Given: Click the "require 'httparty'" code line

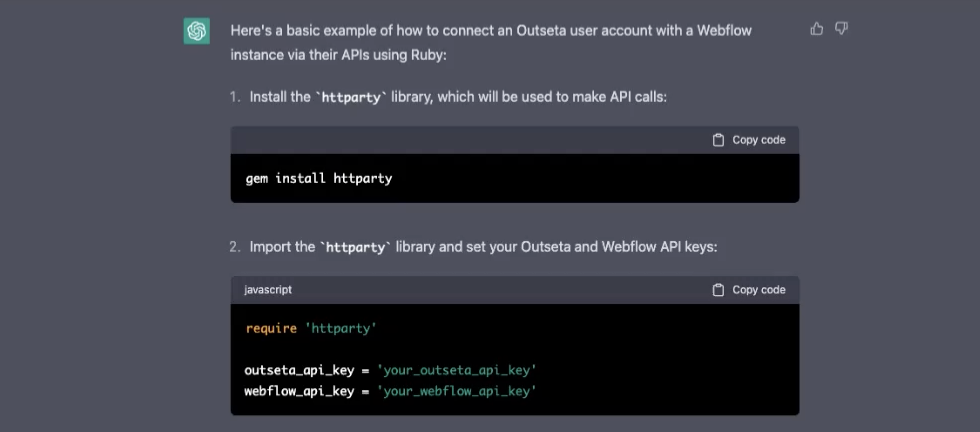Looking at the screenshot, I should [x=311, y=328].
